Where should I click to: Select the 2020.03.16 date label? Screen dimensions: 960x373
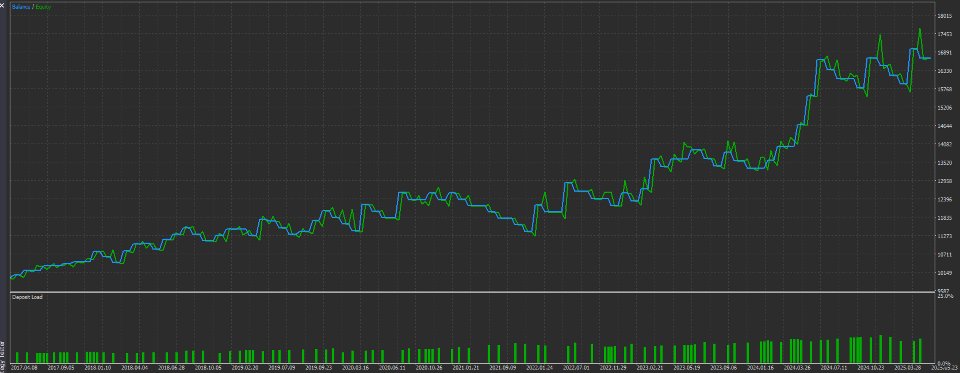coord(356,369)
